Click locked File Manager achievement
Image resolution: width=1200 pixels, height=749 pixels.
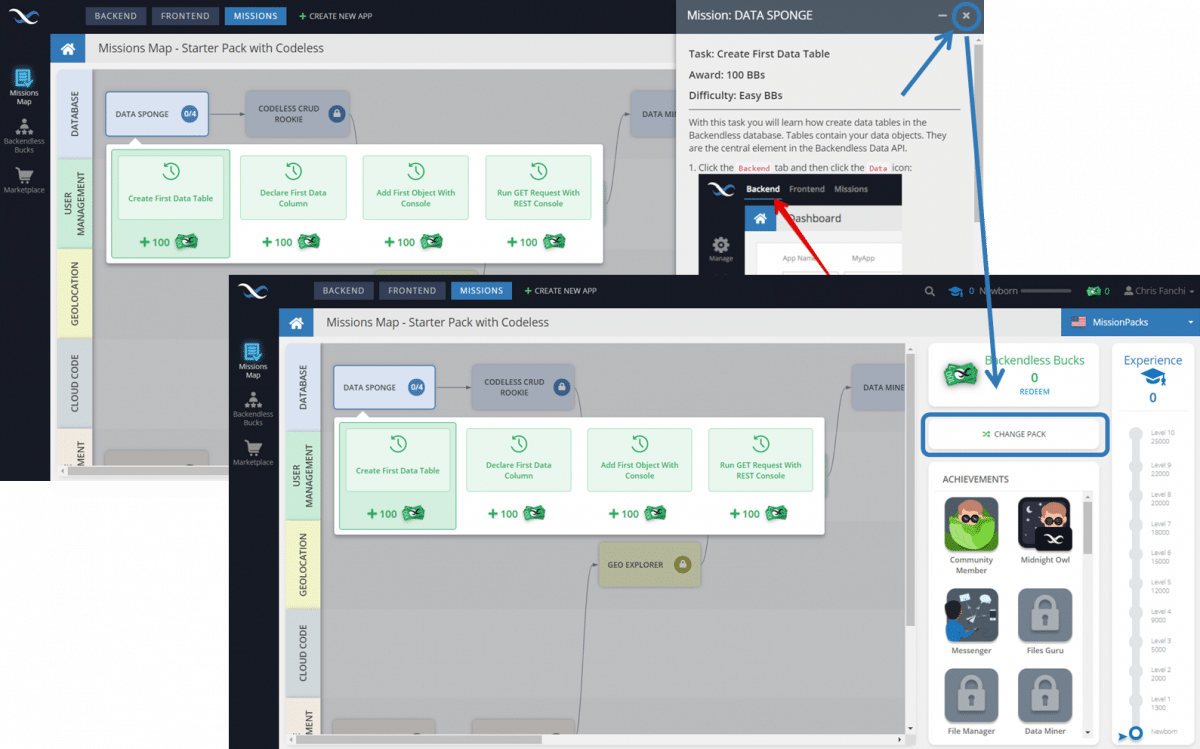coord(971,696)
